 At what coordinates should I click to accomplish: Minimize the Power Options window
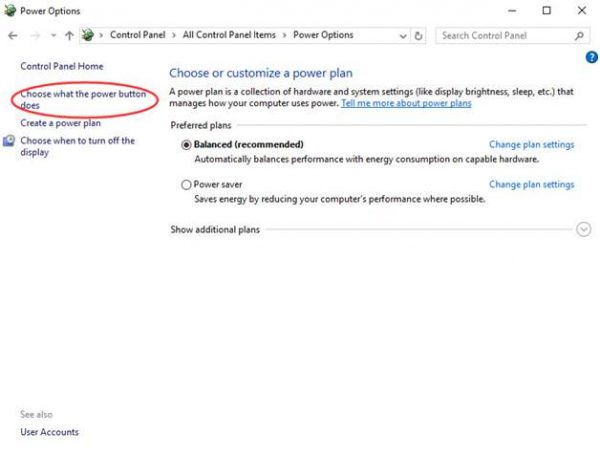click(x=512, y=11)
